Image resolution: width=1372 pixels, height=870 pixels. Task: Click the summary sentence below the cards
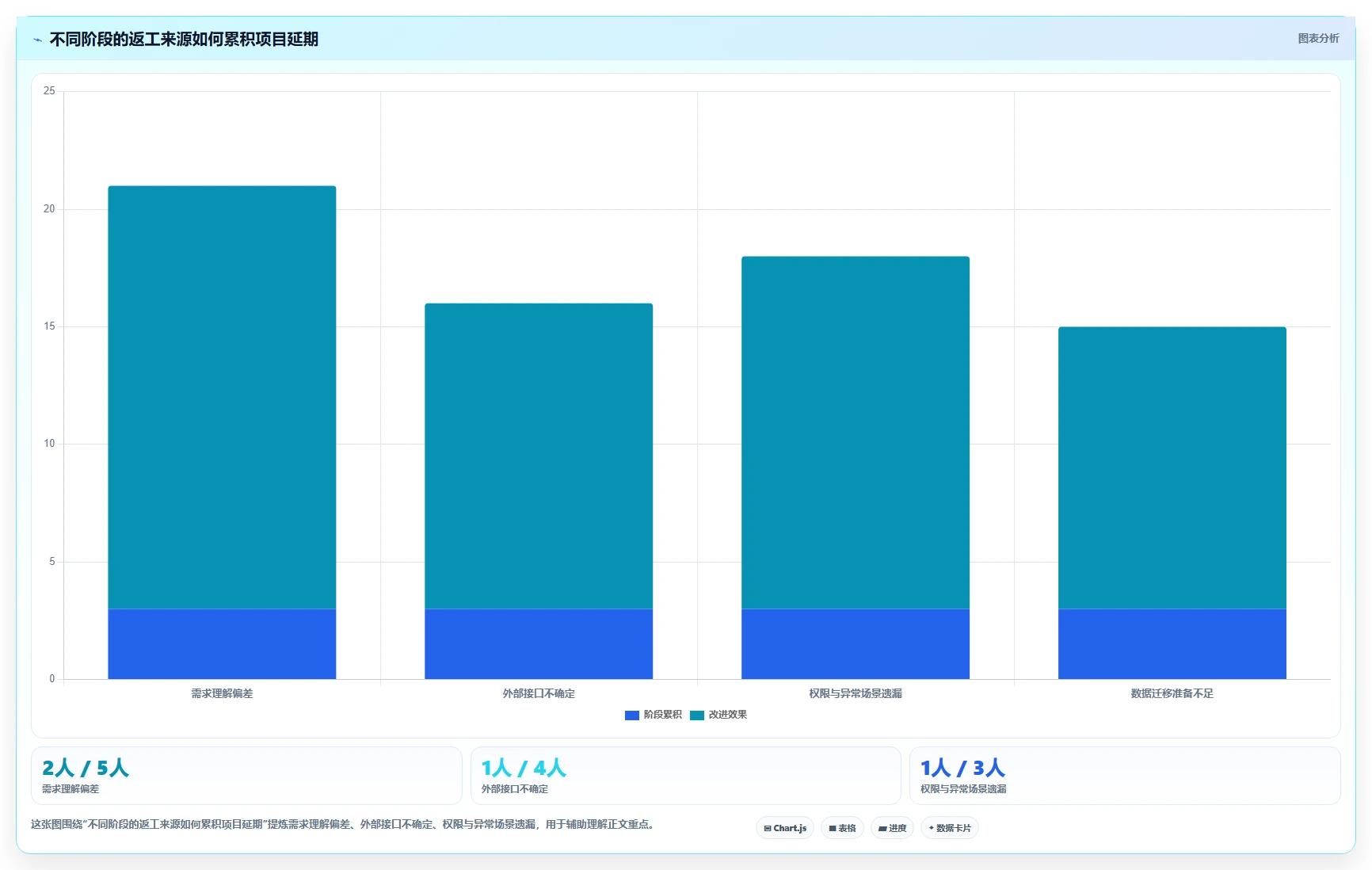pos(344,825)
